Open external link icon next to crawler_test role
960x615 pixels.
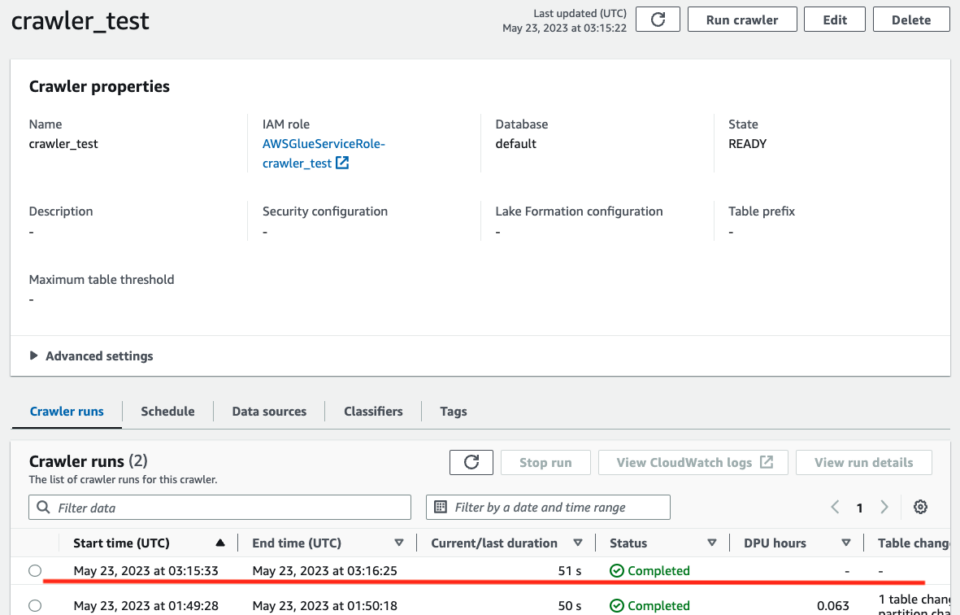(x=342, y=163)
